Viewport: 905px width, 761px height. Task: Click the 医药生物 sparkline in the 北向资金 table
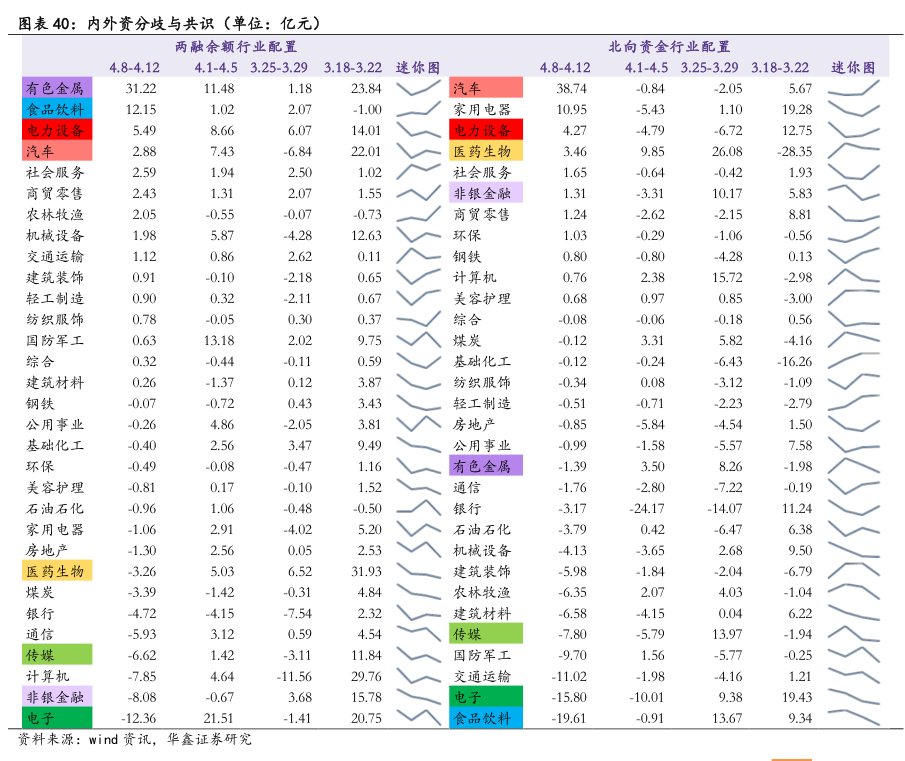pos(853,152)
